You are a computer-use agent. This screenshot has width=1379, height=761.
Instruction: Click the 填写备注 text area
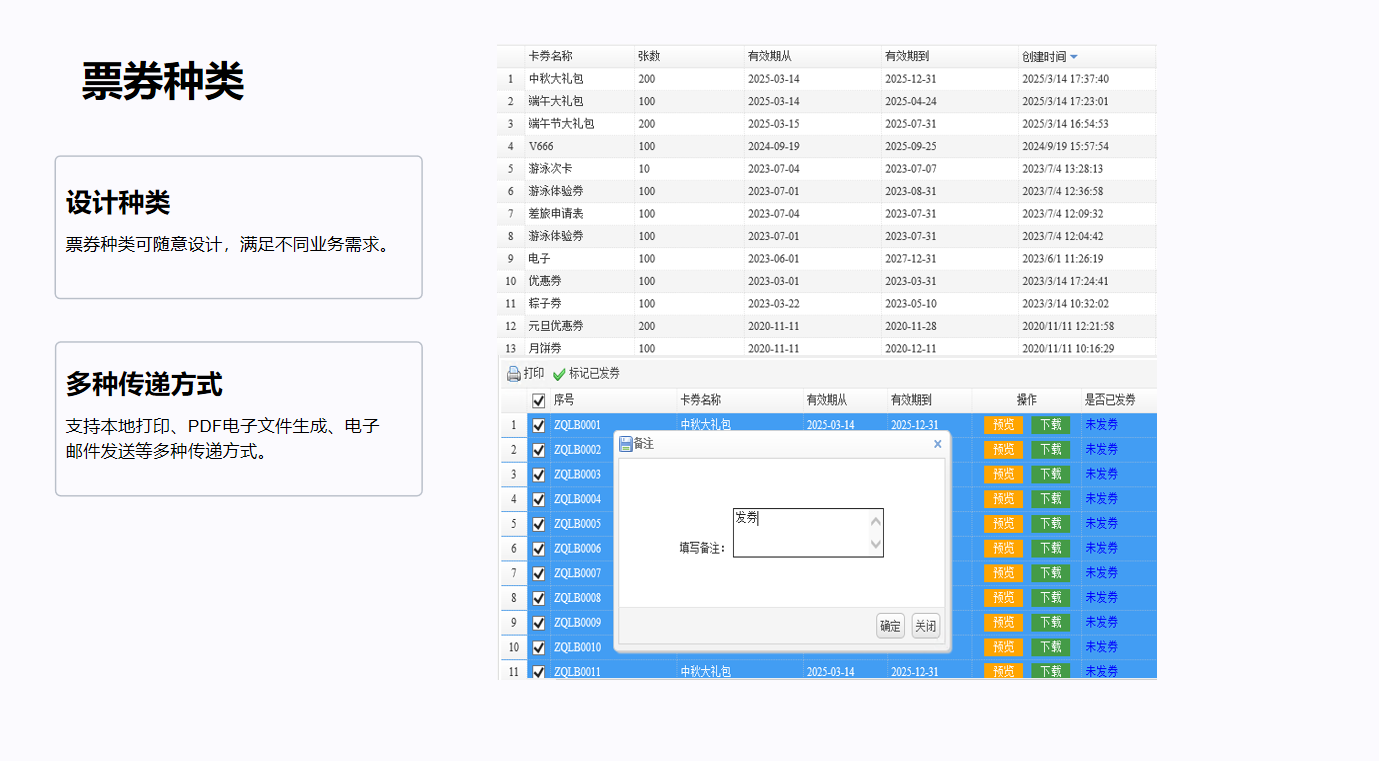(808, 533)
